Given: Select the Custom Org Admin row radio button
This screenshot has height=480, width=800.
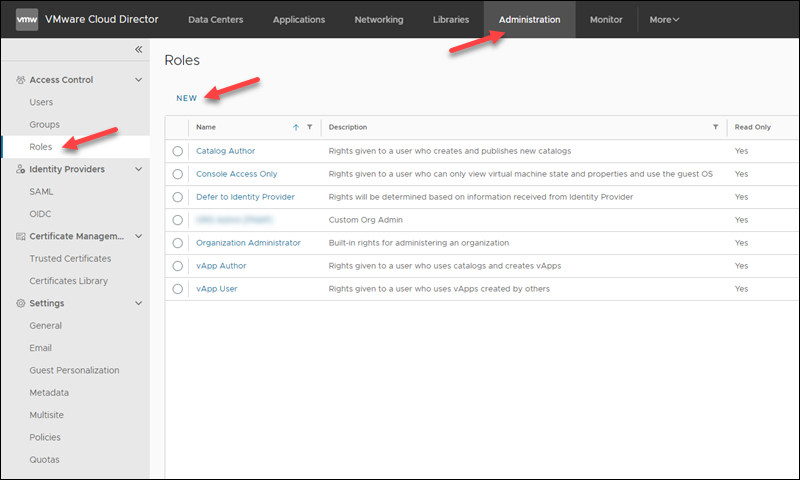Looking at the screenshot, I should [178, 220].
